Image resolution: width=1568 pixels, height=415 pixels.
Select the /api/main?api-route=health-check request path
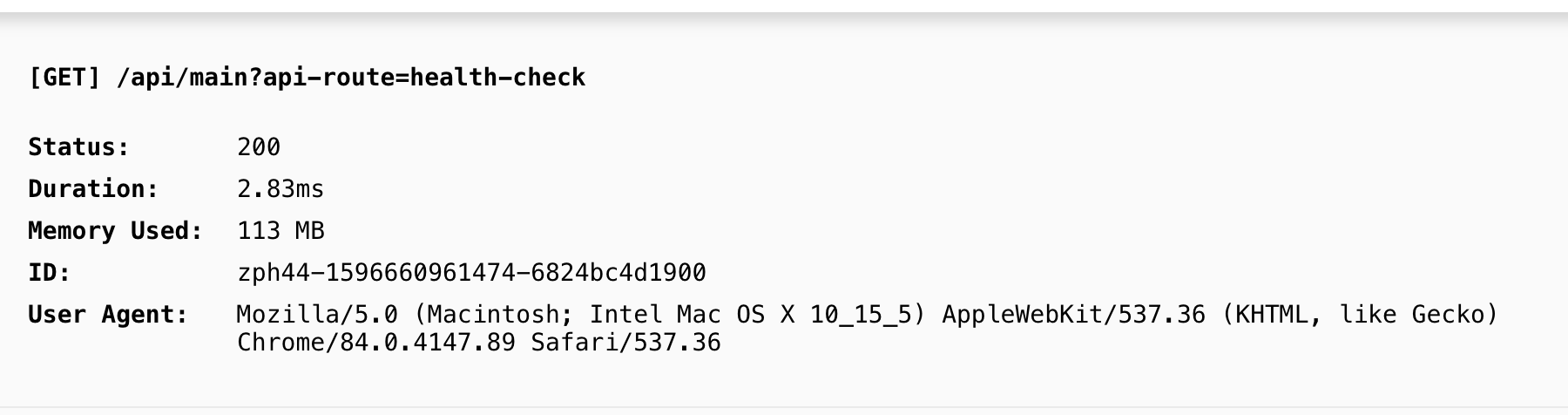(x=351, y=78)
